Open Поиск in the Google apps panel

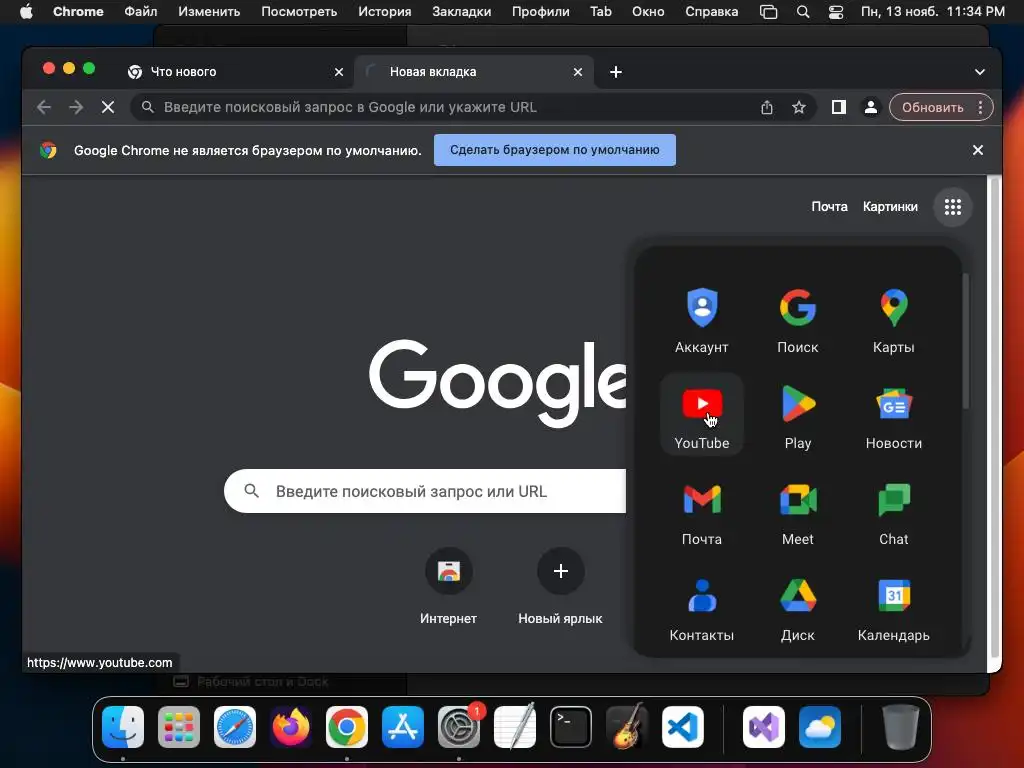(797, 319)
